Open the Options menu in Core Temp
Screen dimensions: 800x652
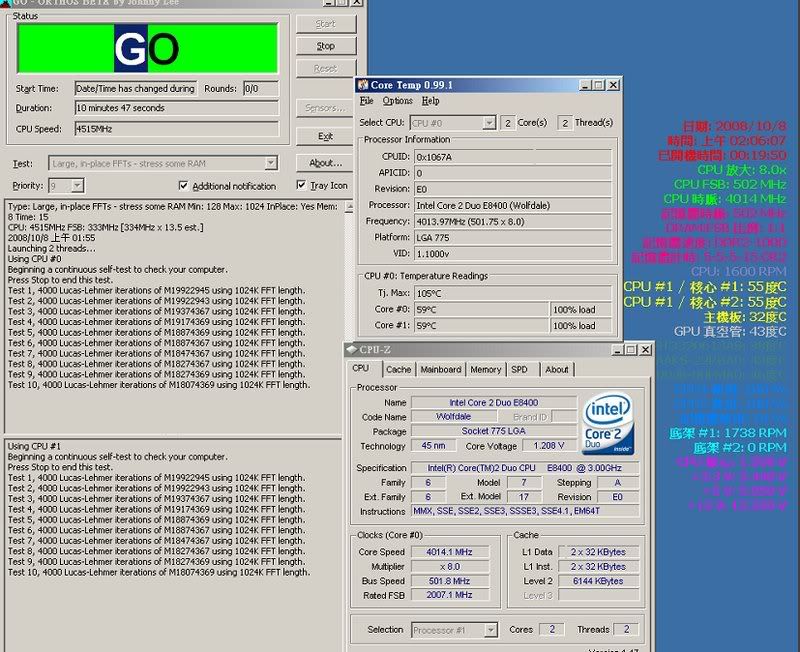pos(397,101)
